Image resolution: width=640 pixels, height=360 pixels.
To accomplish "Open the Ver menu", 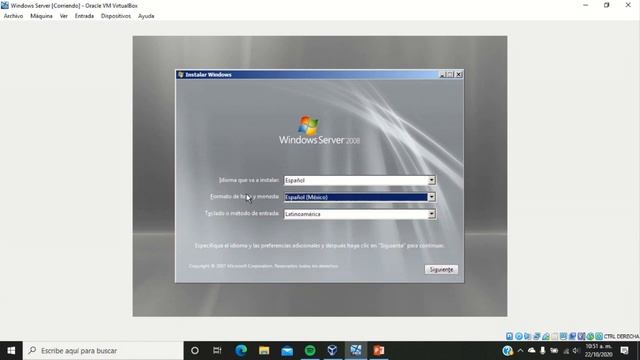I will (x=64, y=16).
